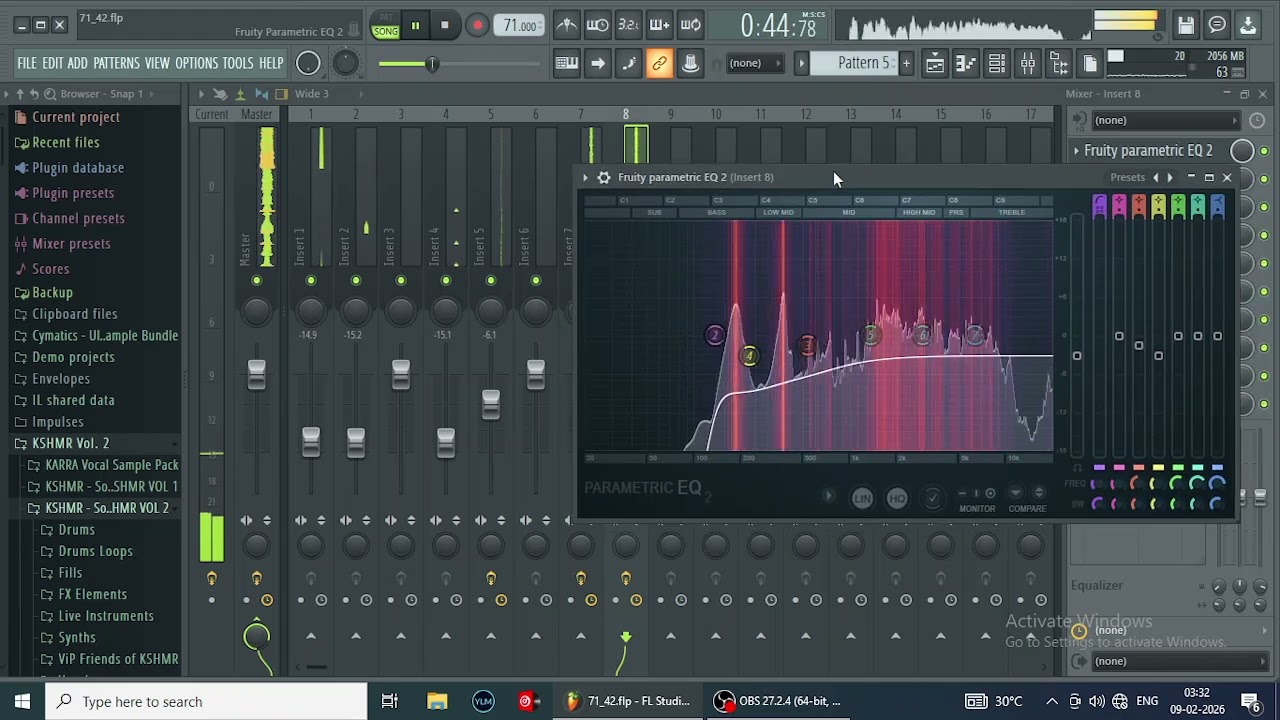Open the PATTERNS menu
1280x720 pixels.
click(x=116, y=63)
